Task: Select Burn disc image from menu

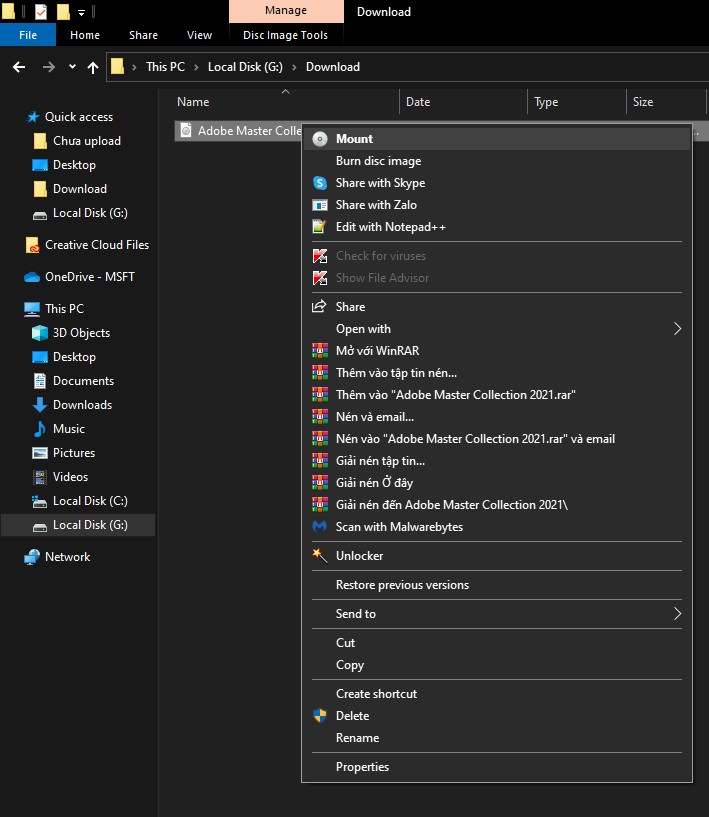Action: coord(378,161)
